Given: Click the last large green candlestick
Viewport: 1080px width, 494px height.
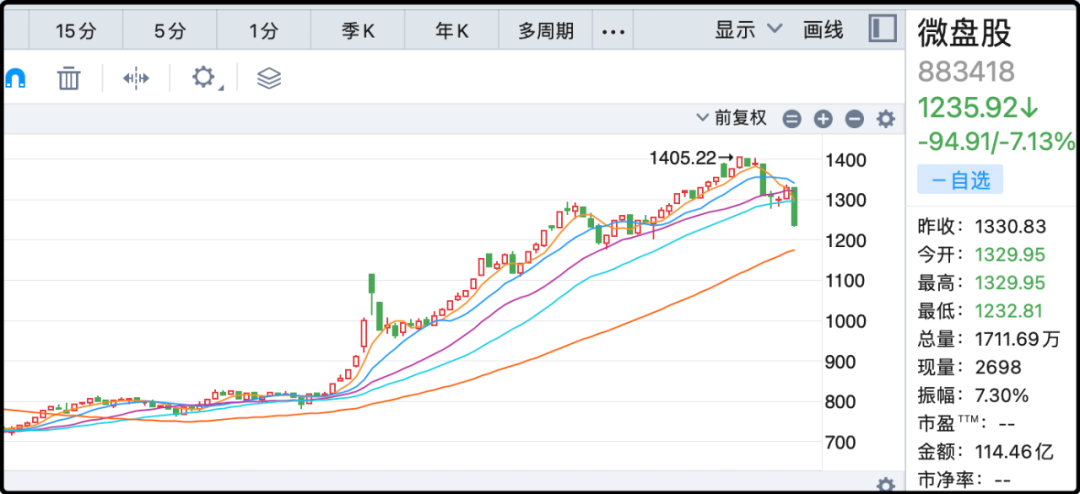Looking at the screenshot, I should [x=794, y=207].
